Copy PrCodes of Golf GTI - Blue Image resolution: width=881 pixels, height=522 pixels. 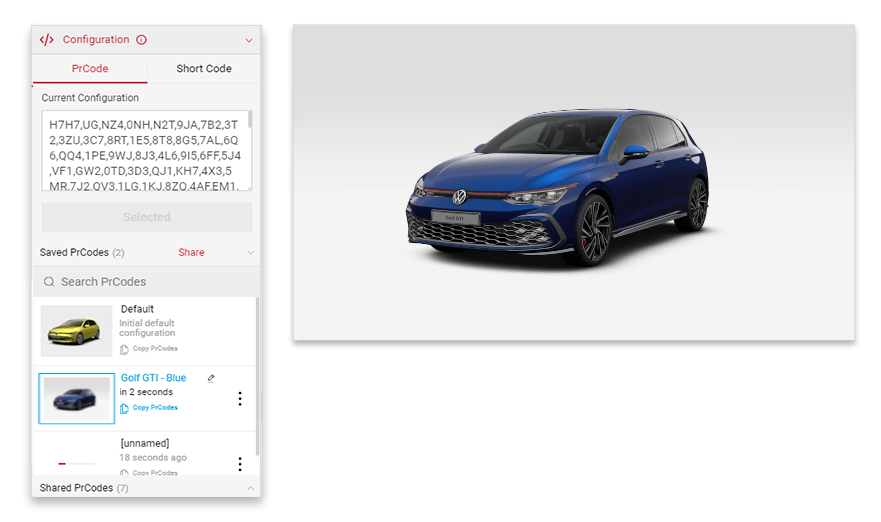coord(155,407)
